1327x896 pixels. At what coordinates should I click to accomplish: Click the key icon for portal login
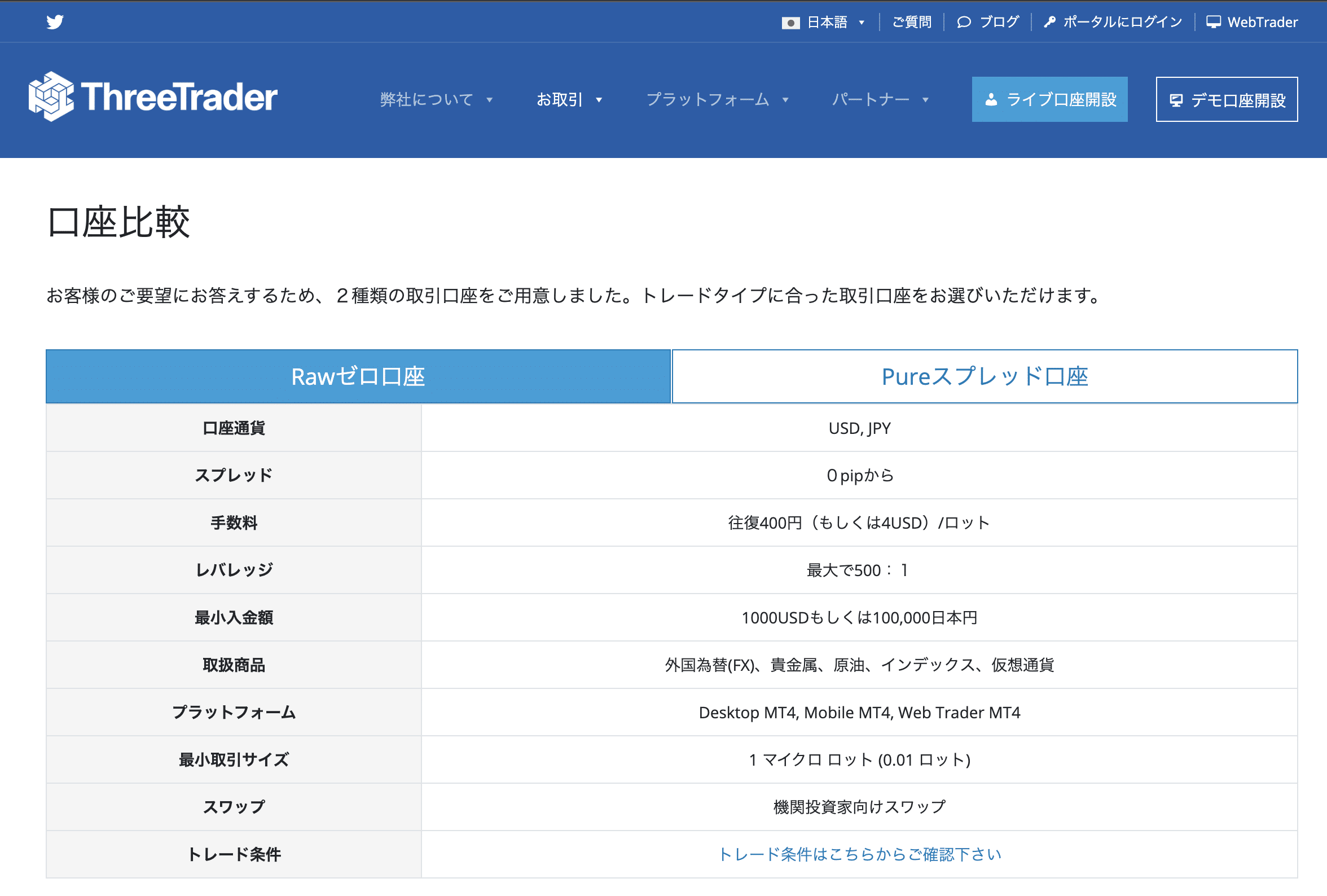(x=1049, y=22)
